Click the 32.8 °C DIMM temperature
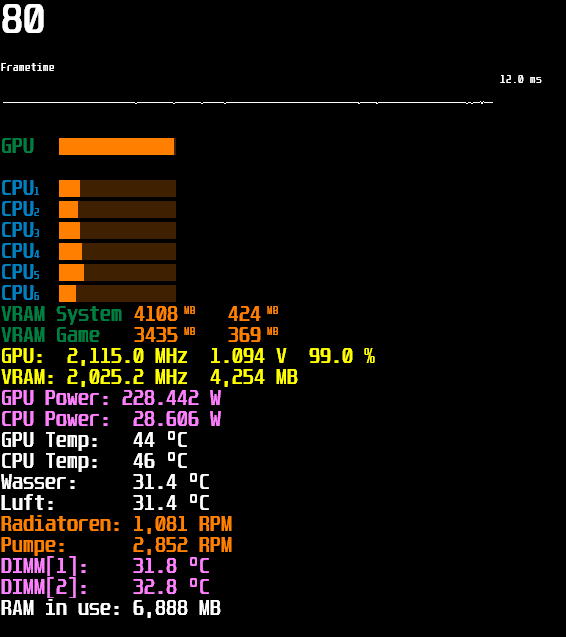 [x=171, y=587]
